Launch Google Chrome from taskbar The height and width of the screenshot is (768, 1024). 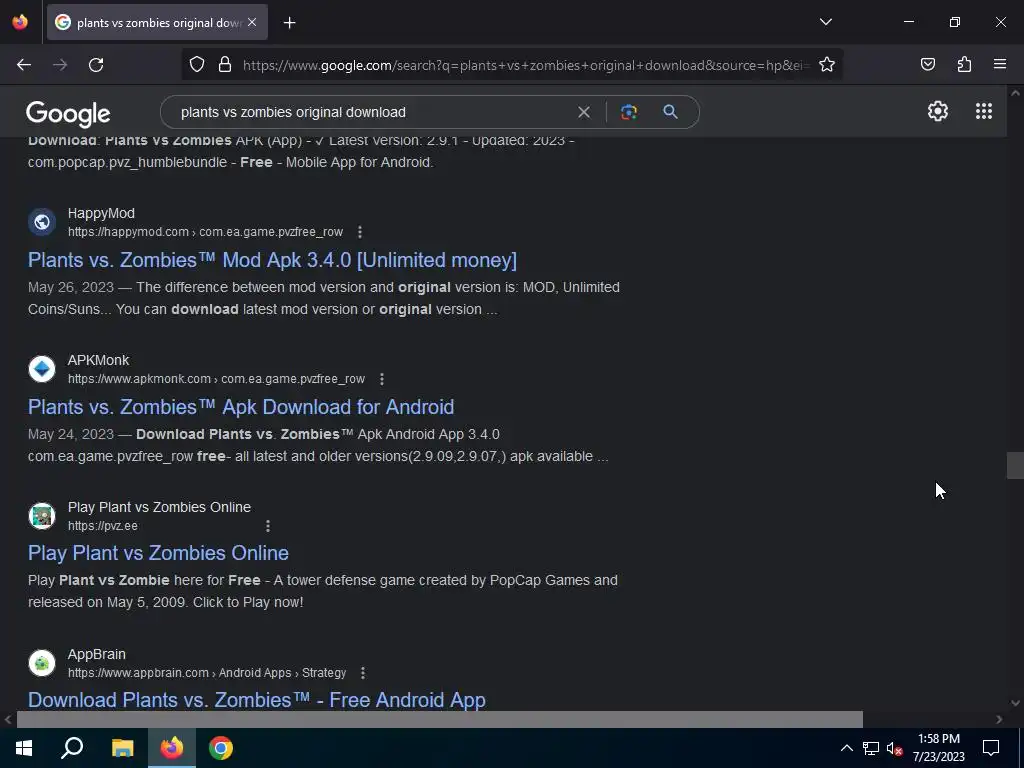tap(221, 748)
